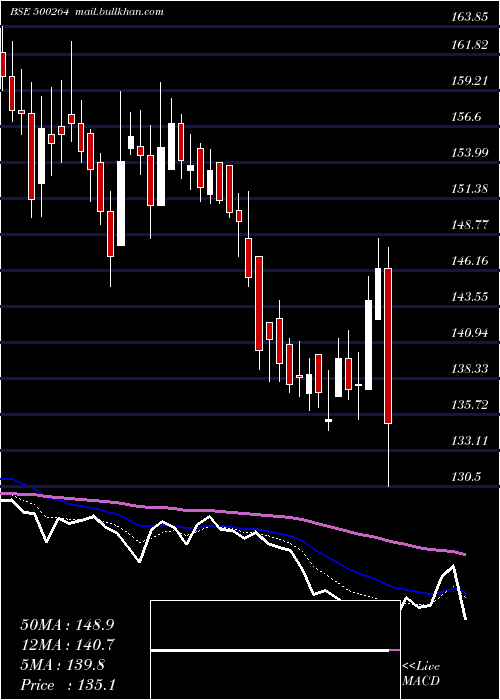Select the 146.16 price level label

coord(468,261)
